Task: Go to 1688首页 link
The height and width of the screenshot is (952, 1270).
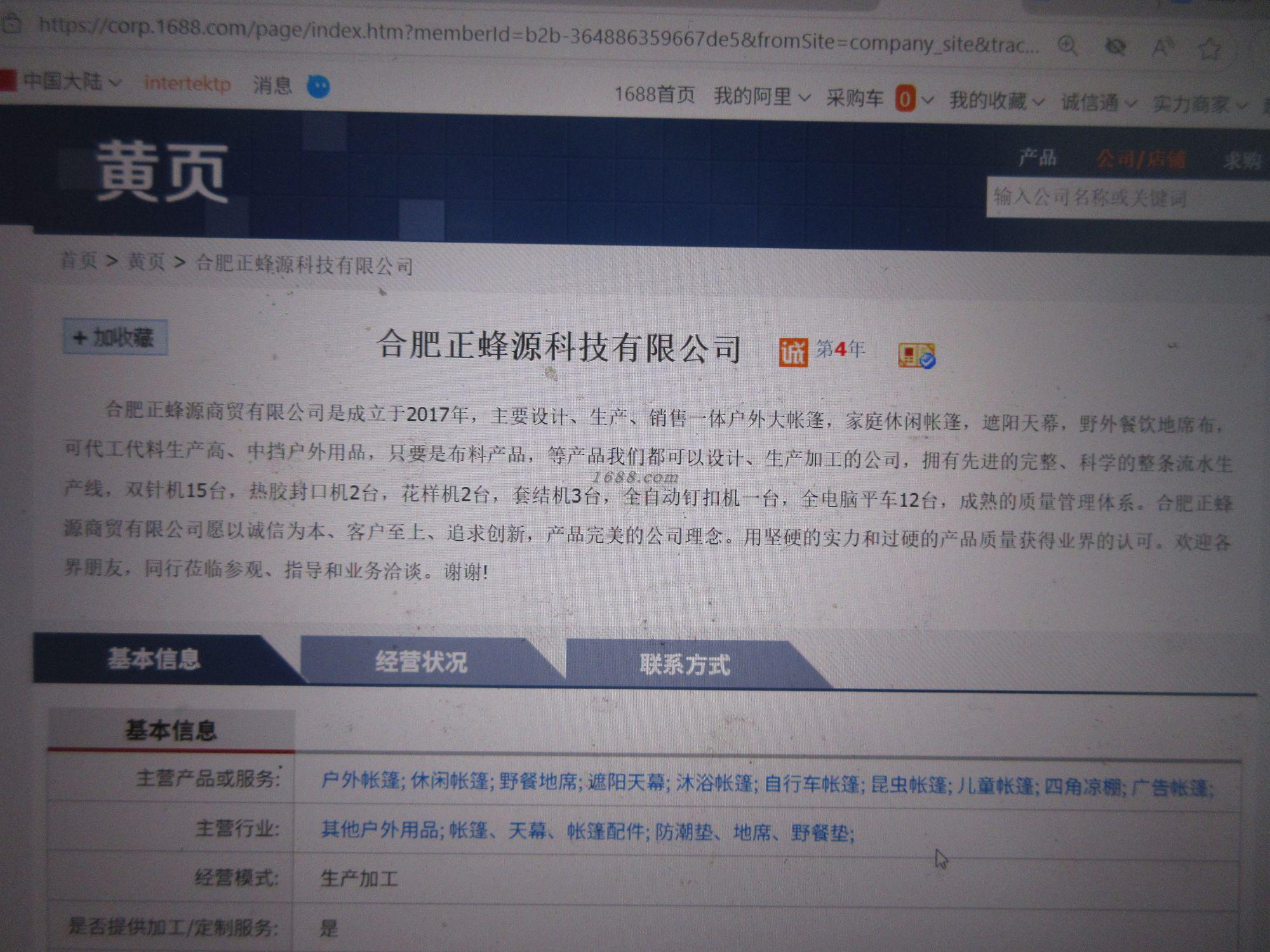Action: click(x=655, y=94)
